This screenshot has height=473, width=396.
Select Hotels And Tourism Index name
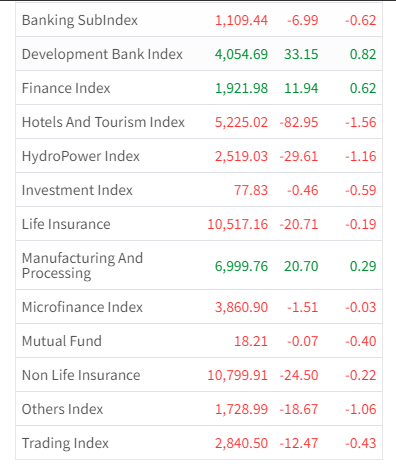(x=103, y=122)
